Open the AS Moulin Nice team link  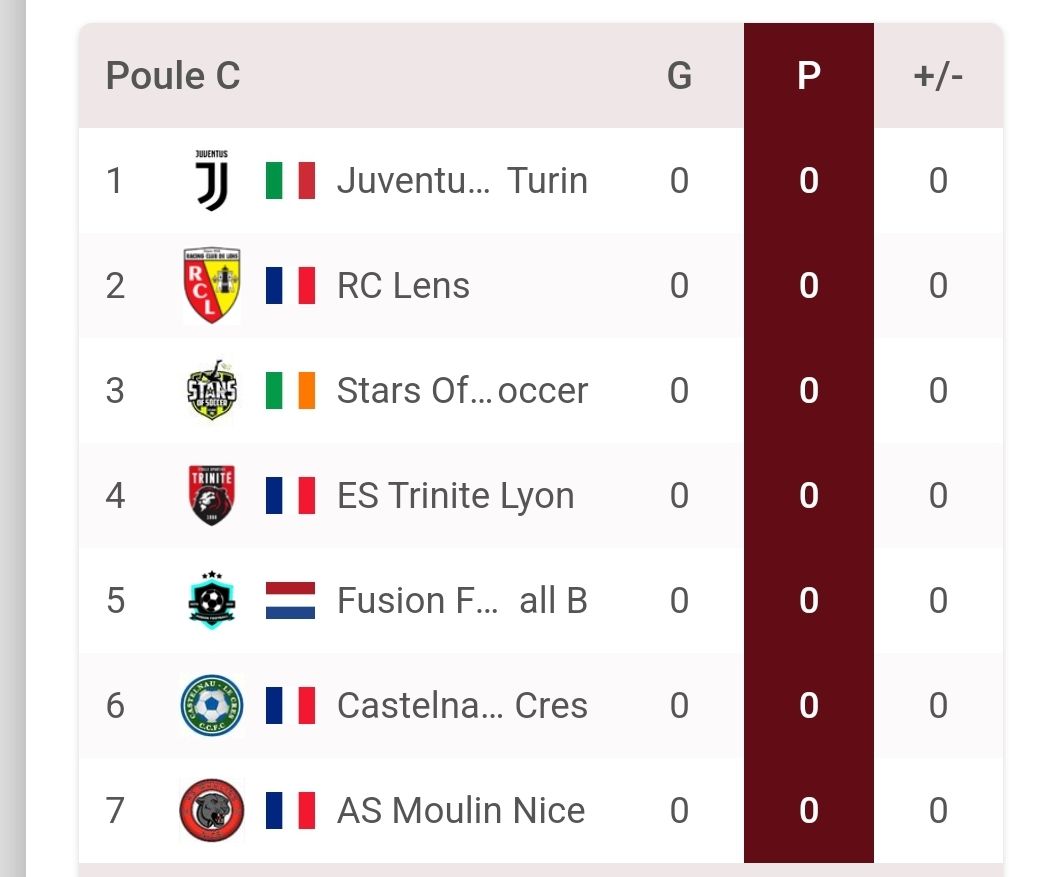(x=460, y=810)
